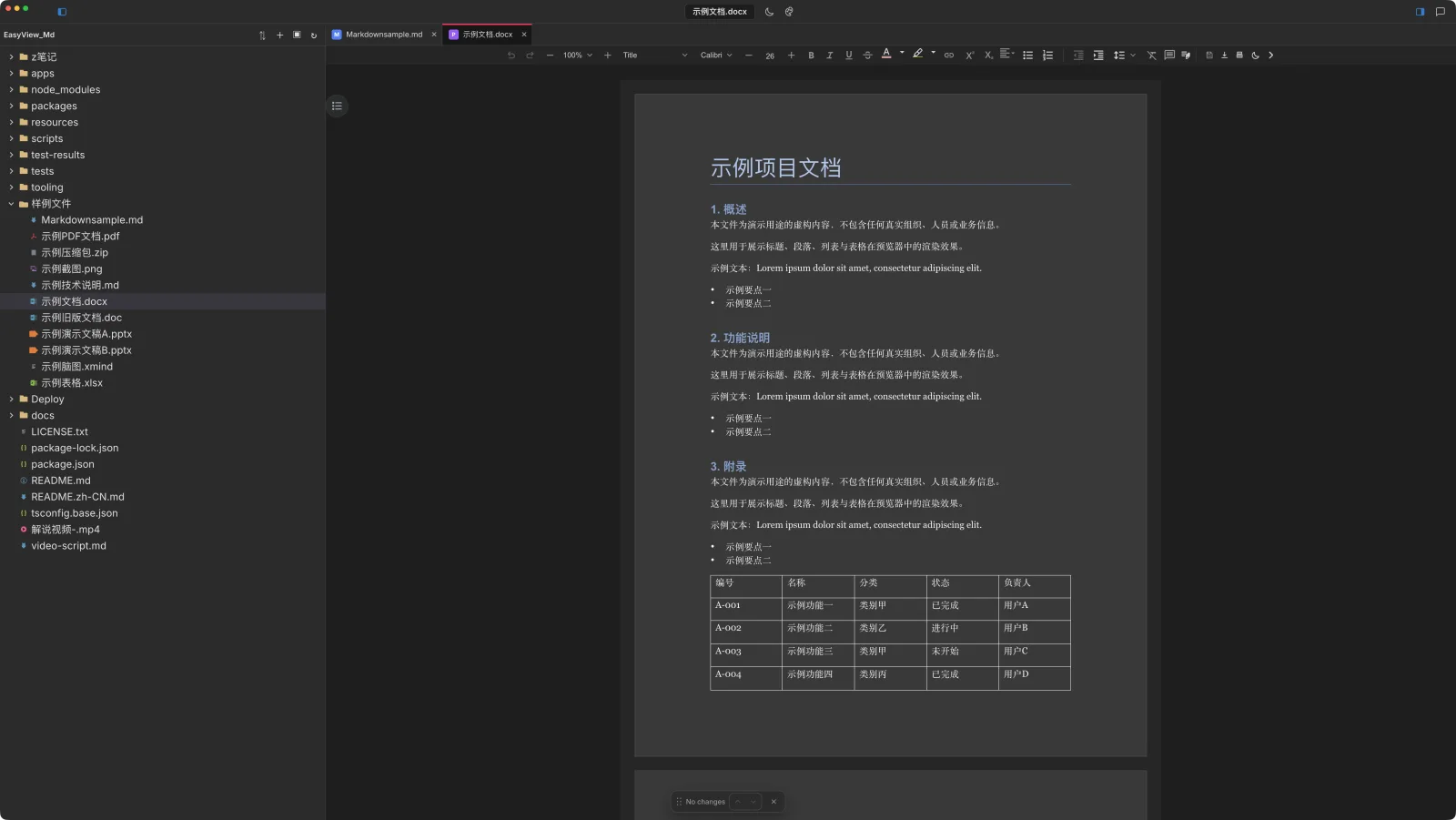Zoom in with the plus beside 100%
This screenshot has width=1456, height=820.
608,56
